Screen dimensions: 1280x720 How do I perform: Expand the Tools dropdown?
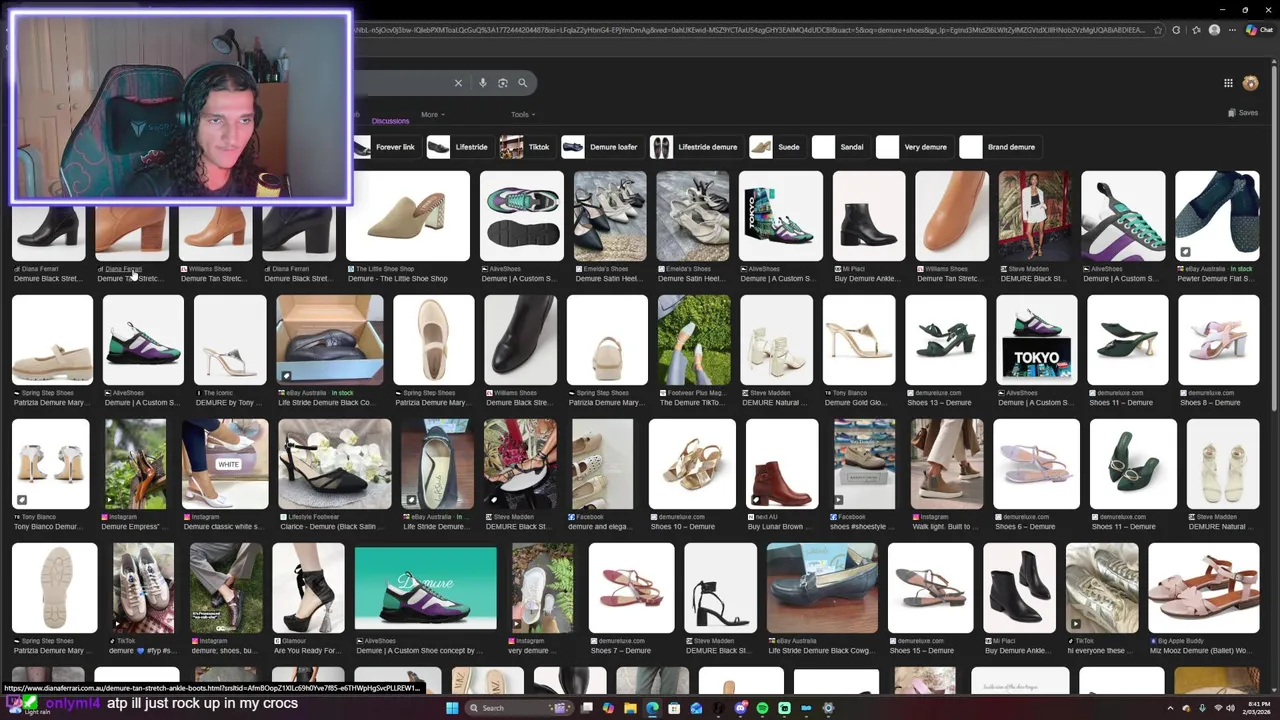[x=522, y=114]
